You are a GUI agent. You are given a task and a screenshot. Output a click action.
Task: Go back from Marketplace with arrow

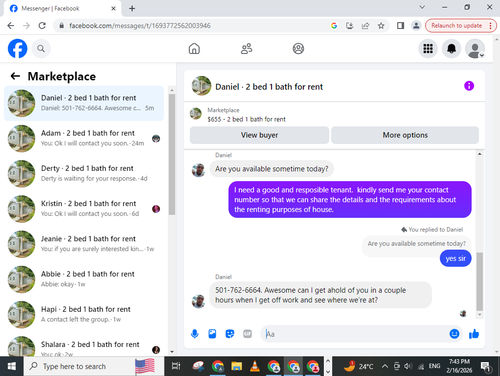tap(15, 76)
